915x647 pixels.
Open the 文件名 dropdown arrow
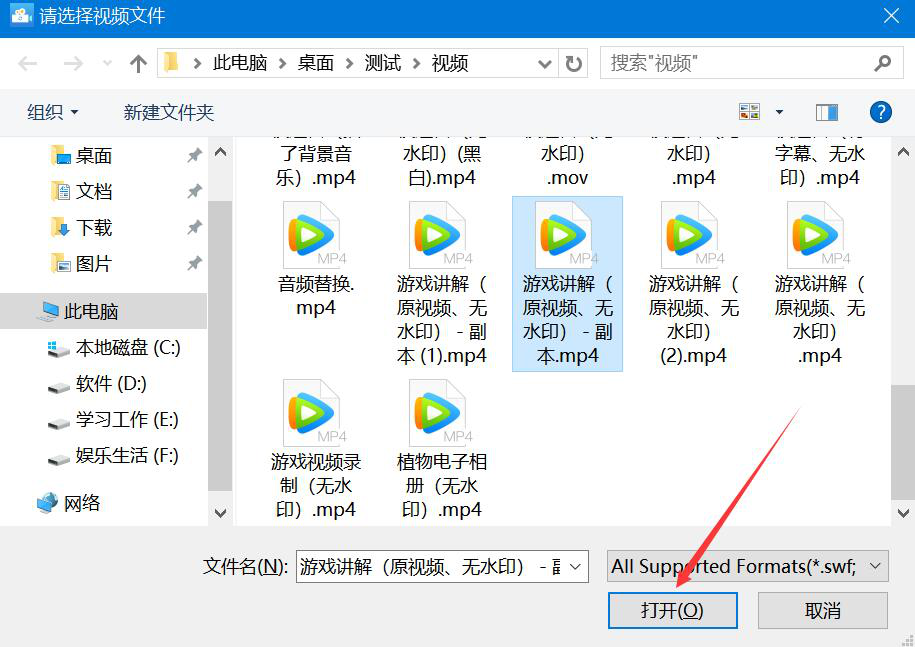[x=575, y=566]
